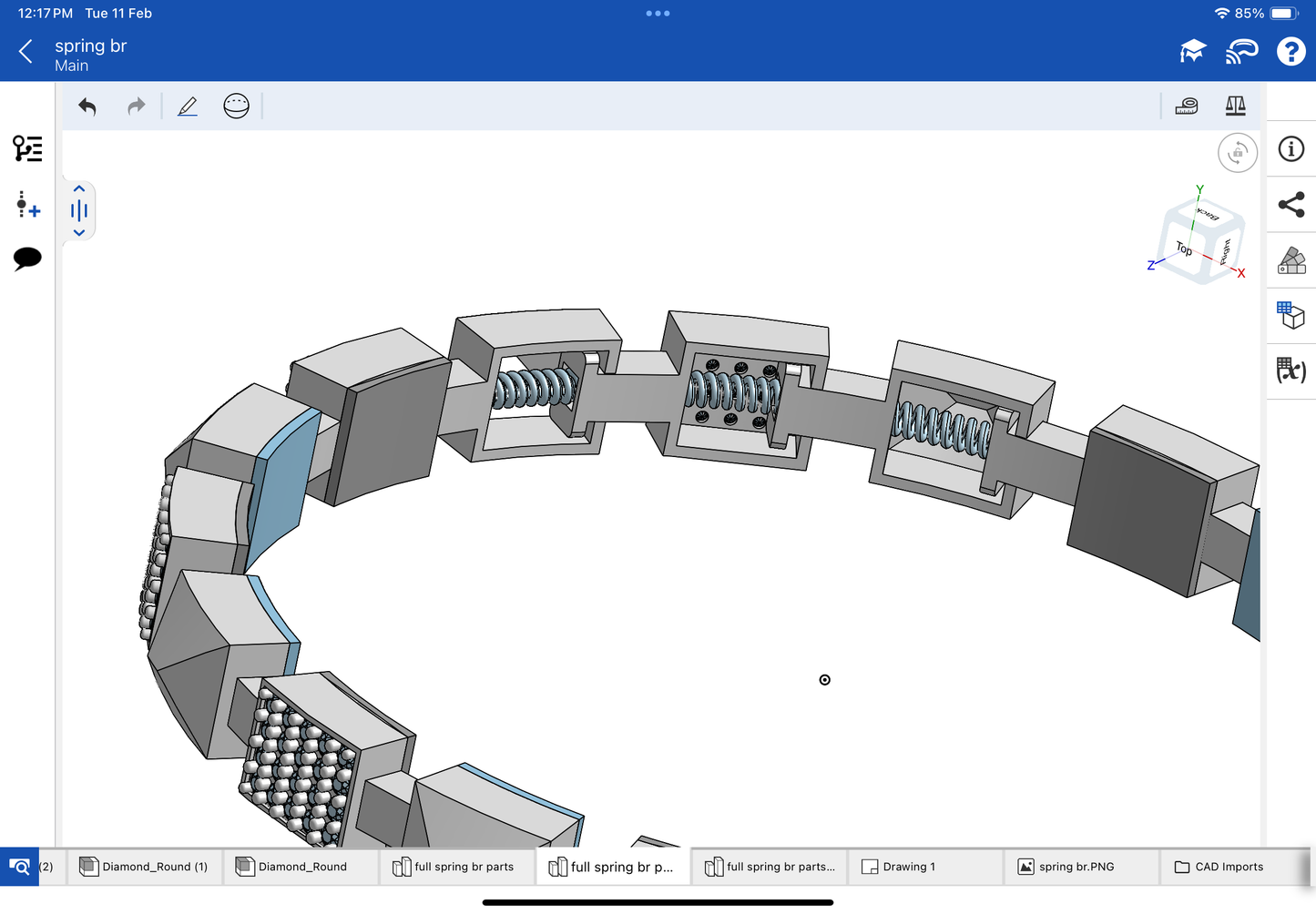
Task: Open the Measure tool
Action: pyautogui.click(x=1186, y=107)
